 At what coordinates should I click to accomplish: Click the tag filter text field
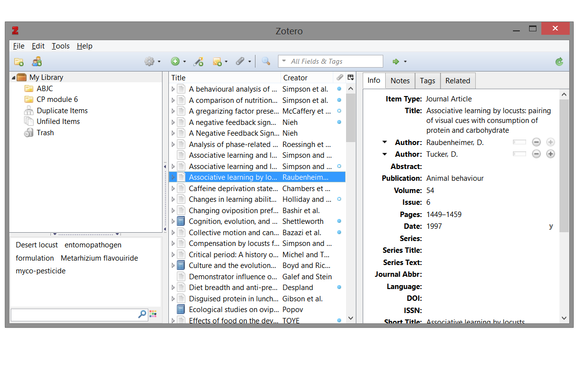(74, 314)
